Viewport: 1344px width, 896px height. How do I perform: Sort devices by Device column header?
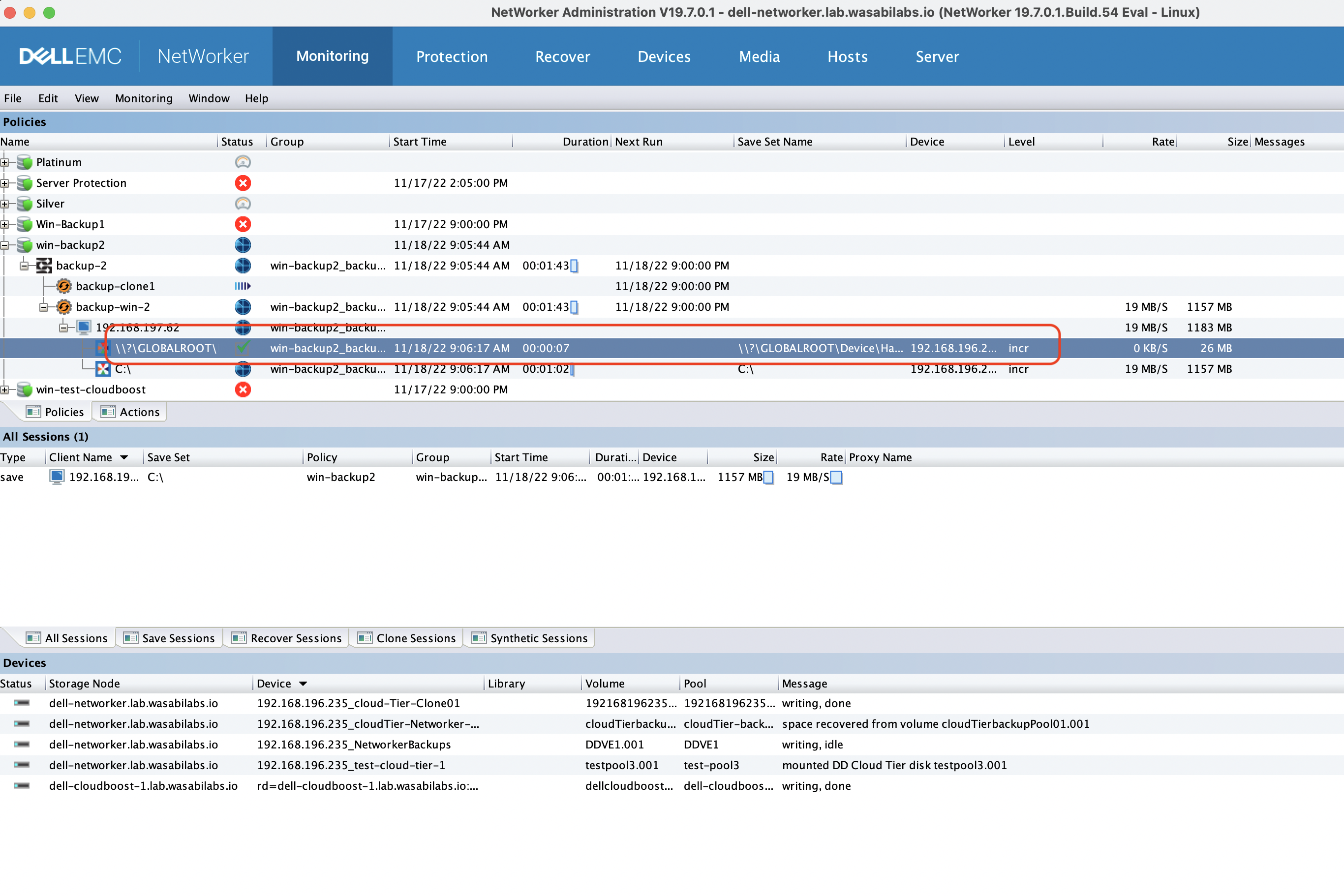click(368, 684)
